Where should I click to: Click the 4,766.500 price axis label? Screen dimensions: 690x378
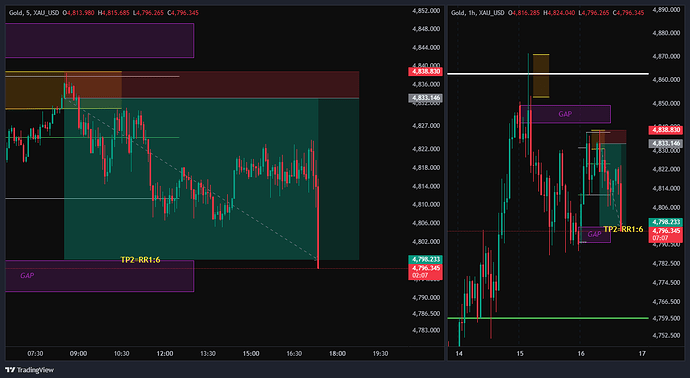(x=666, y=301)
